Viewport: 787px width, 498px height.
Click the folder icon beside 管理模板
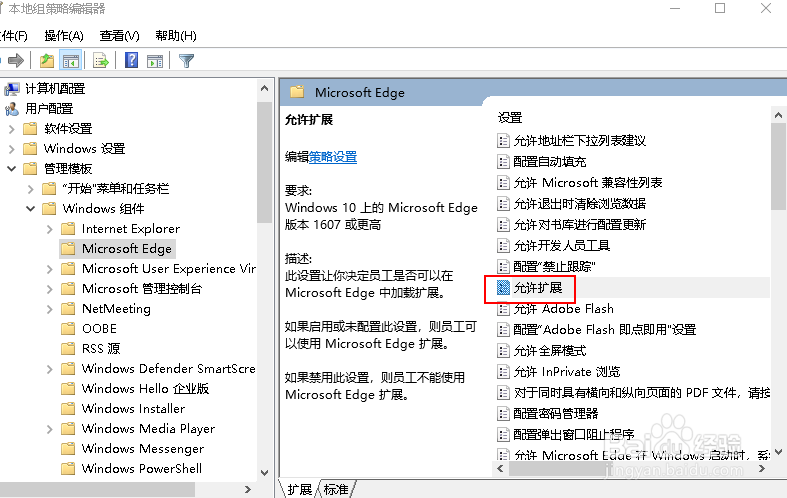[x=30, y=169]
